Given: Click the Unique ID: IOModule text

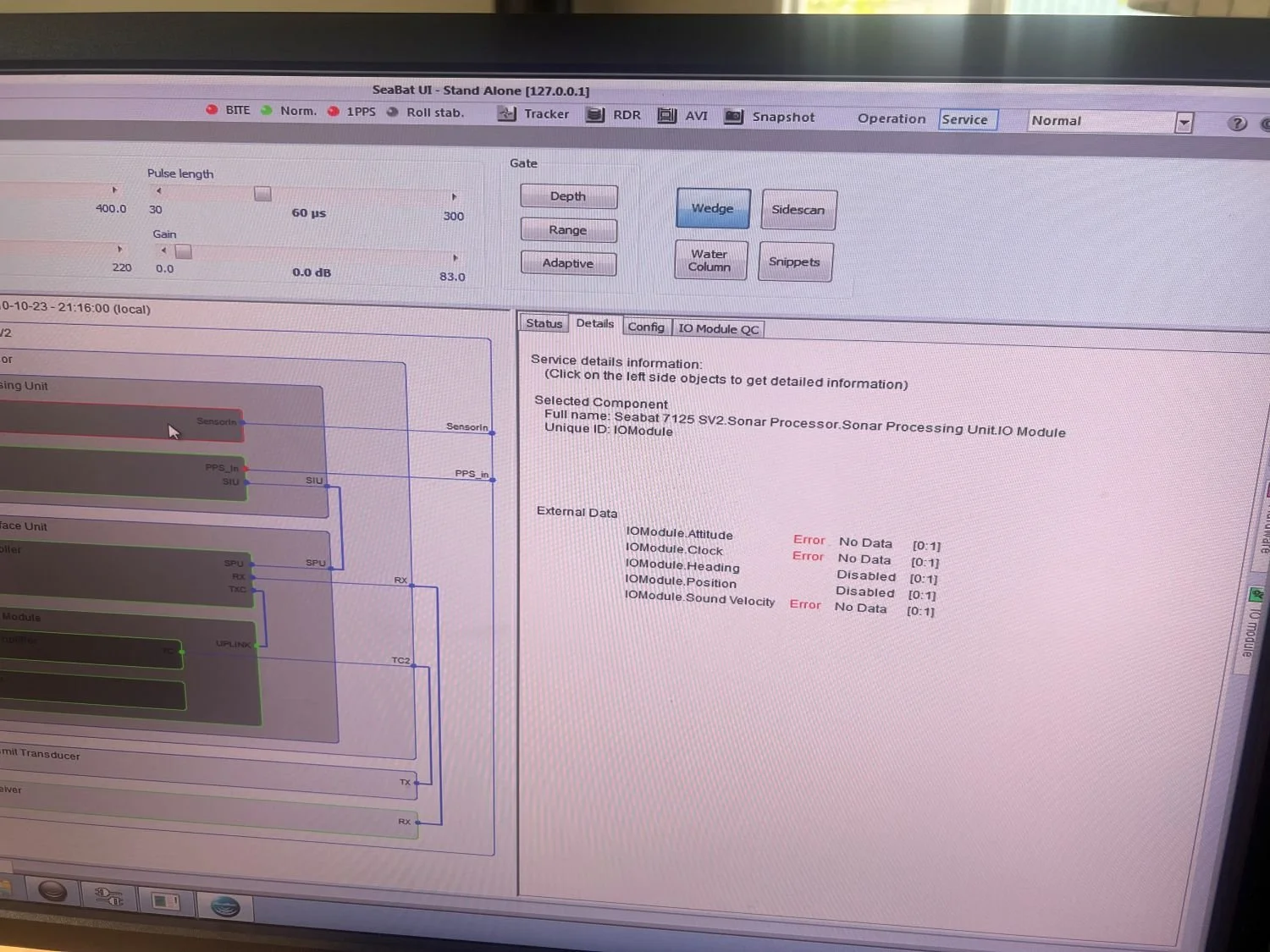Looking at the screenshot, I should pyautogui.click(x=609, y=429).
